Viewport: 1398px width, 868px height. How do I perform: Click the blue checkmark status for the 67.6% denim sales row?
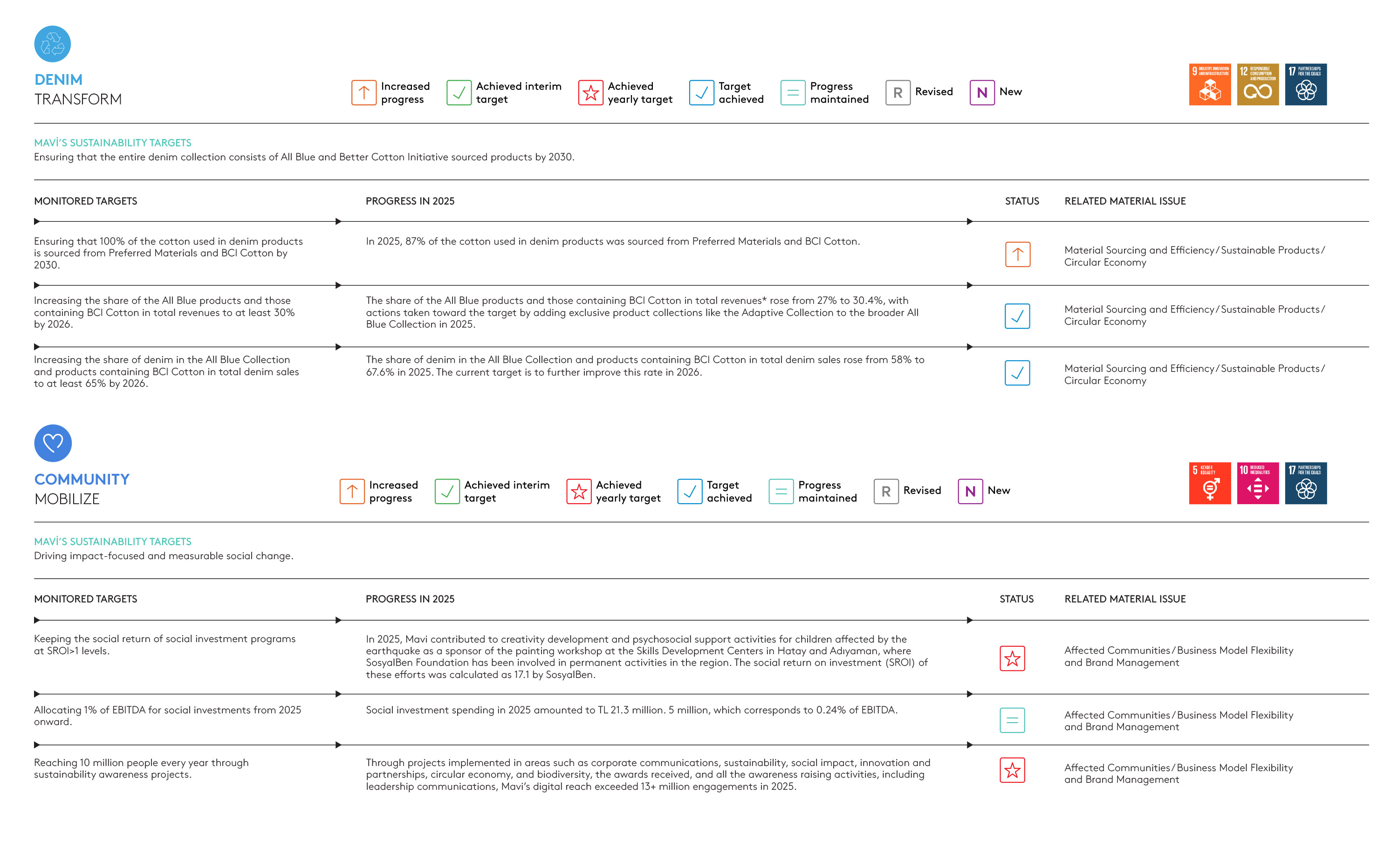point(1017,373)
